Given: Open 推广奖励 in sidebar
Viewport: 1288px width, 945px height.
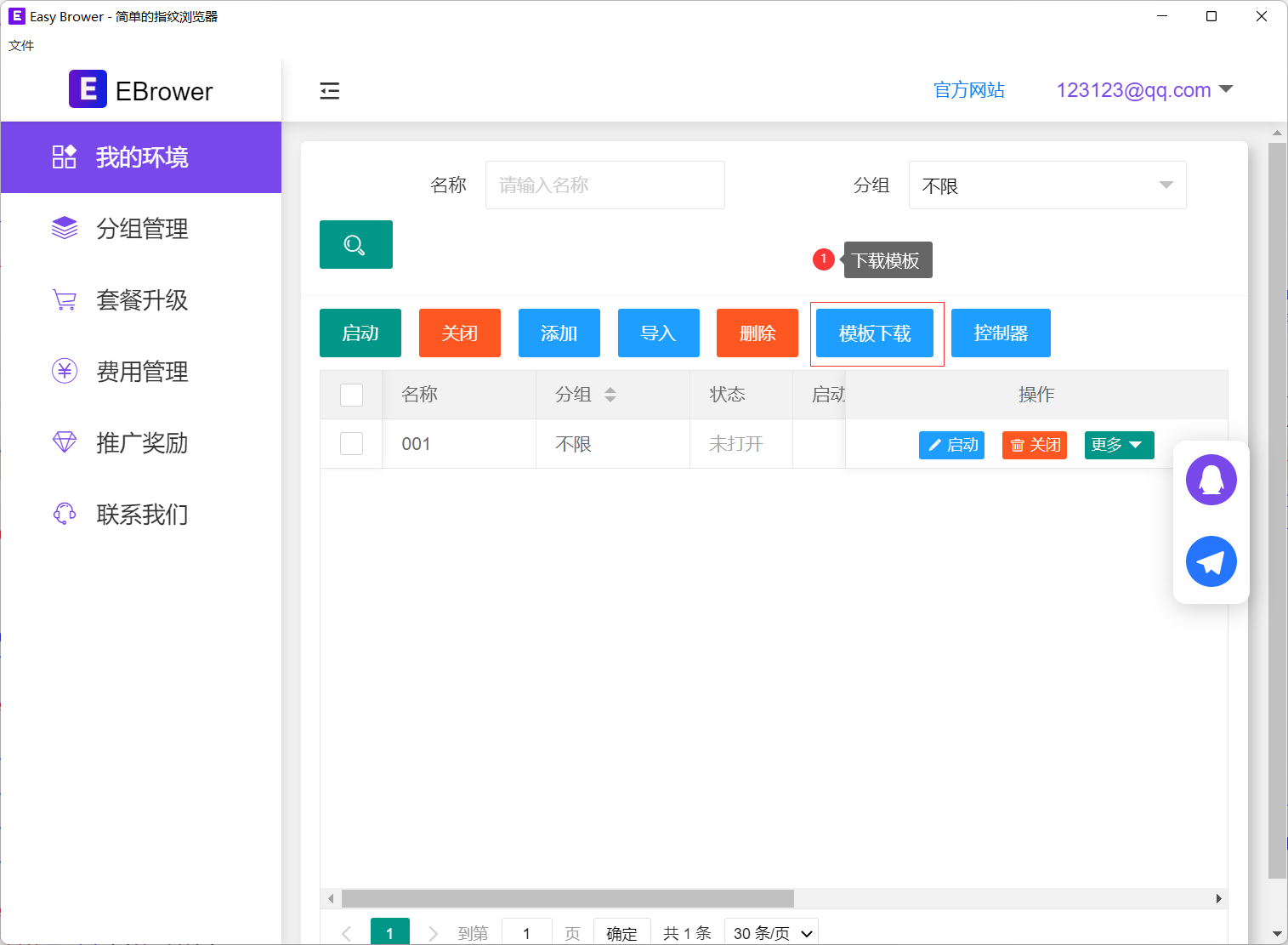Looking at the screenshot, I should (x=141, y=443).
